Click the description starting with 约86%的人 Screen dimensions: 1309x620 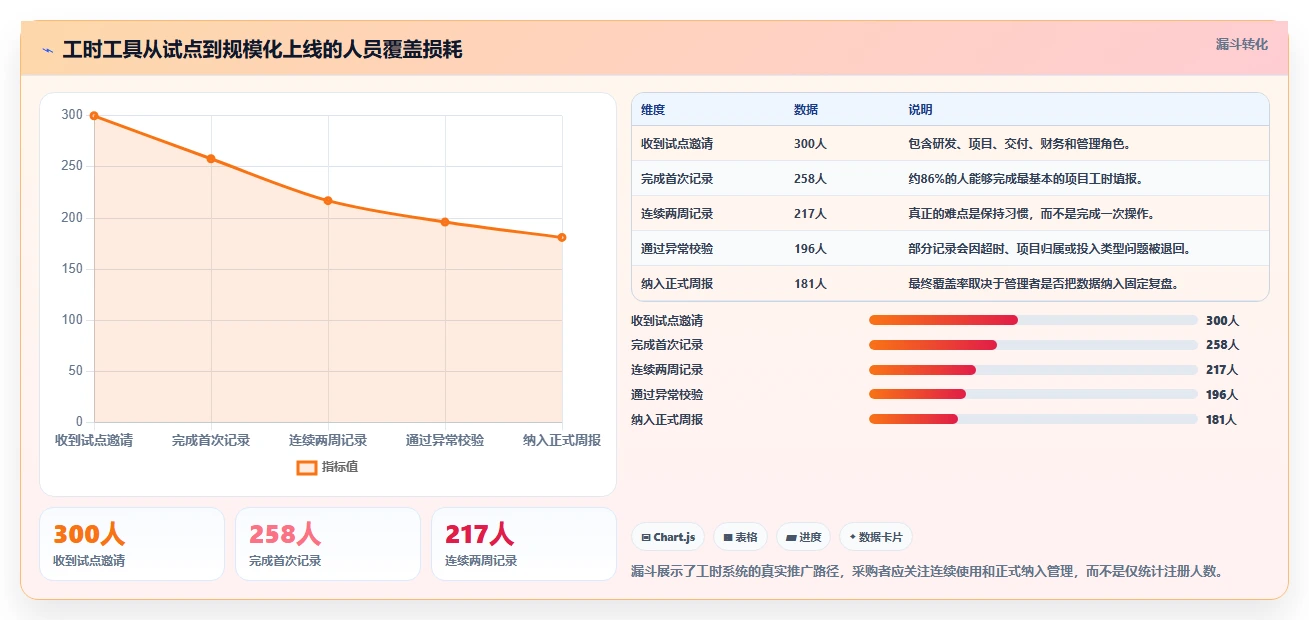tap(1025, 179)
